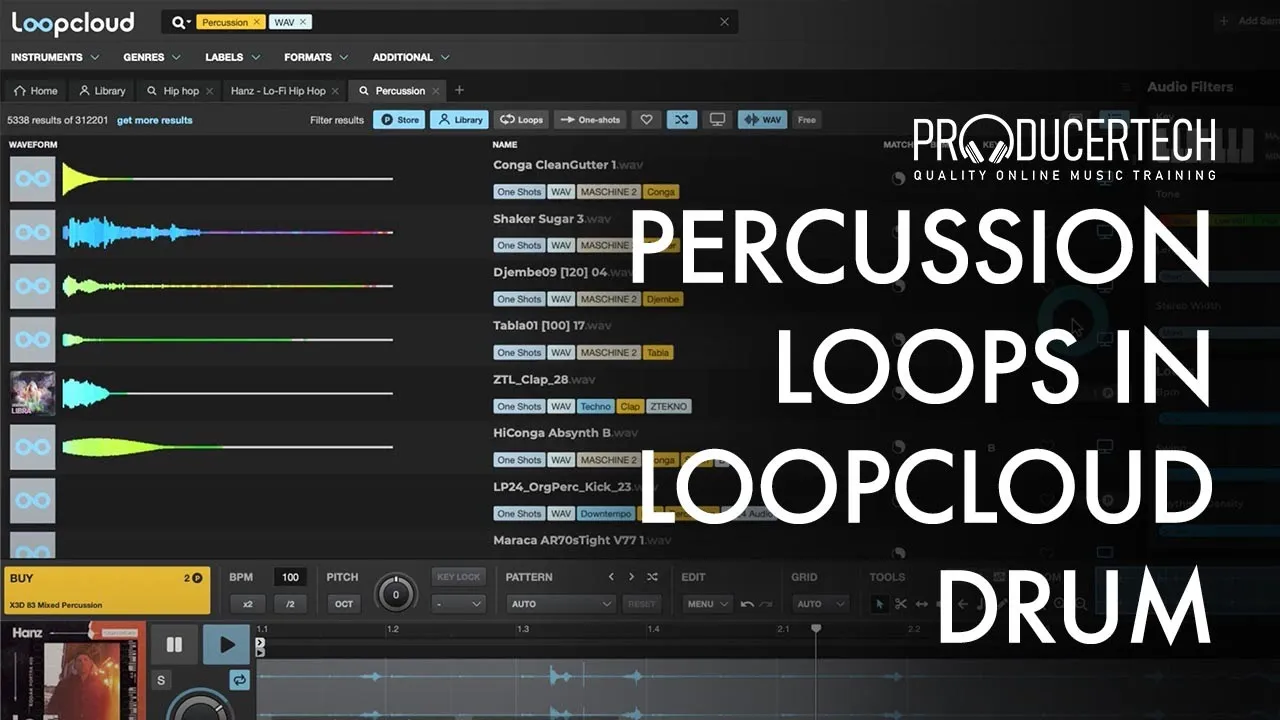Open the Genres dropdown menu
Viewport: 1280px width, 720px height.
coord(152,57)
